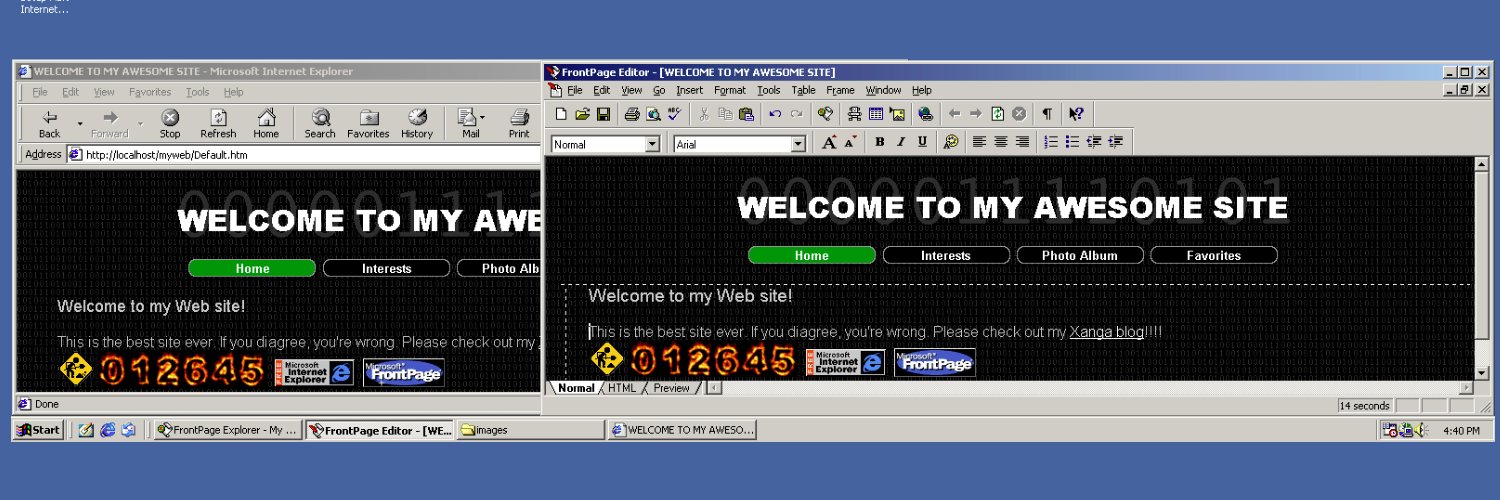Click the Undo arrow icon

(775, 114)
